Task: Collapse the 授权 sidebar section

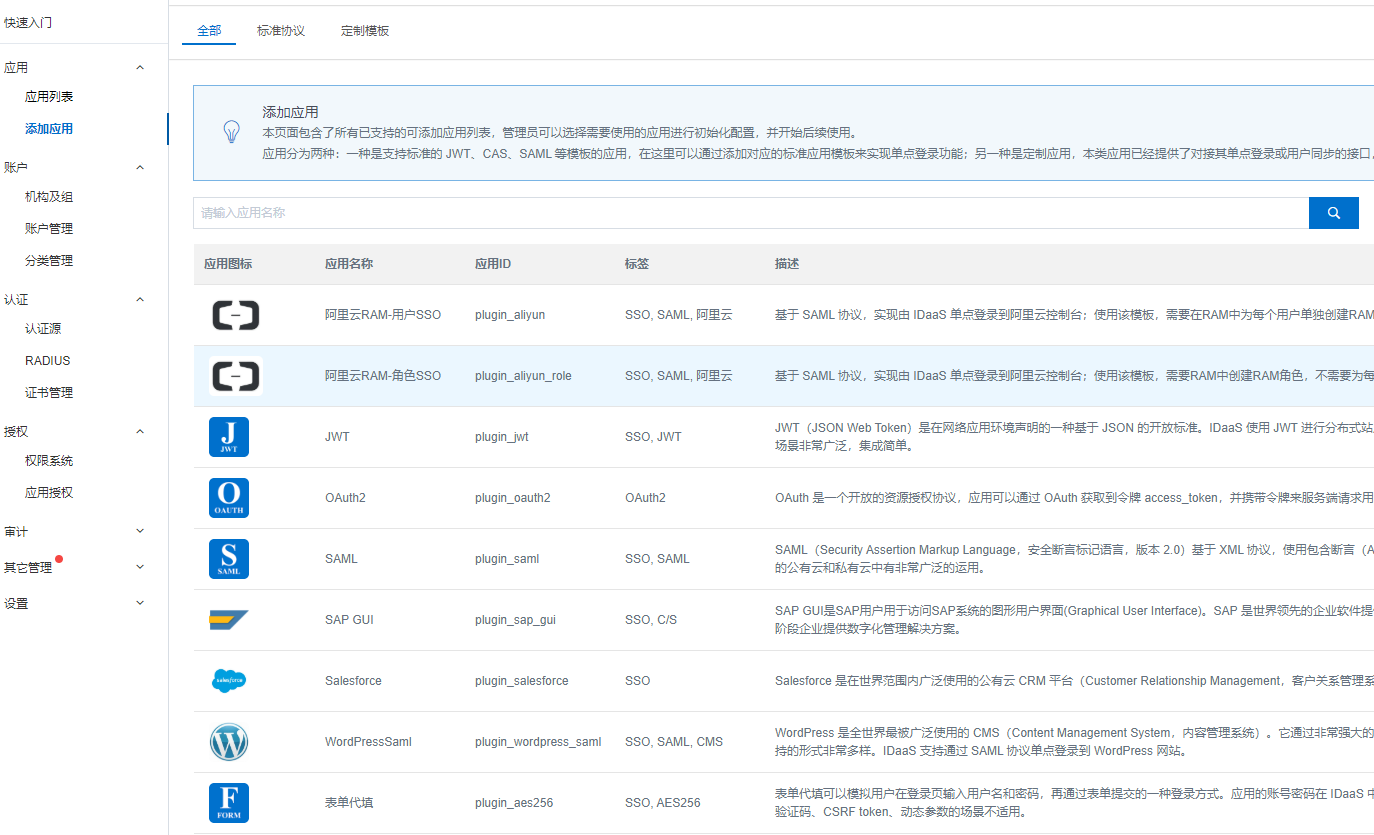Action: pyautogui.click(x=140, y=432)
